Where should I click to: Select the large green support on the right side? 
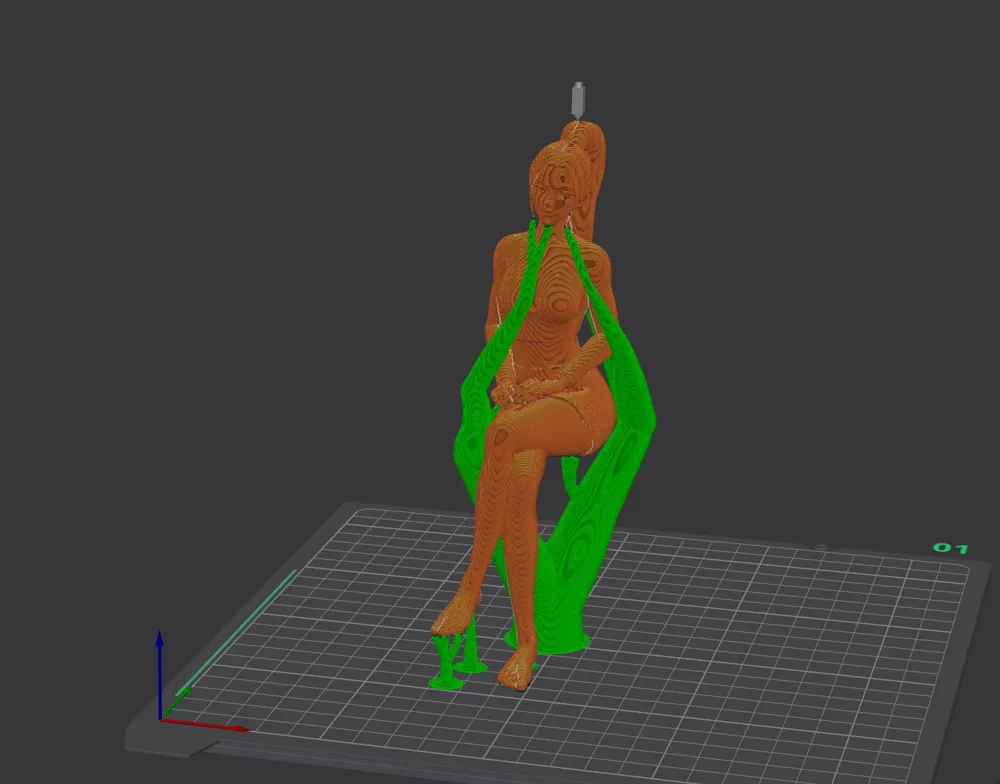606,459
